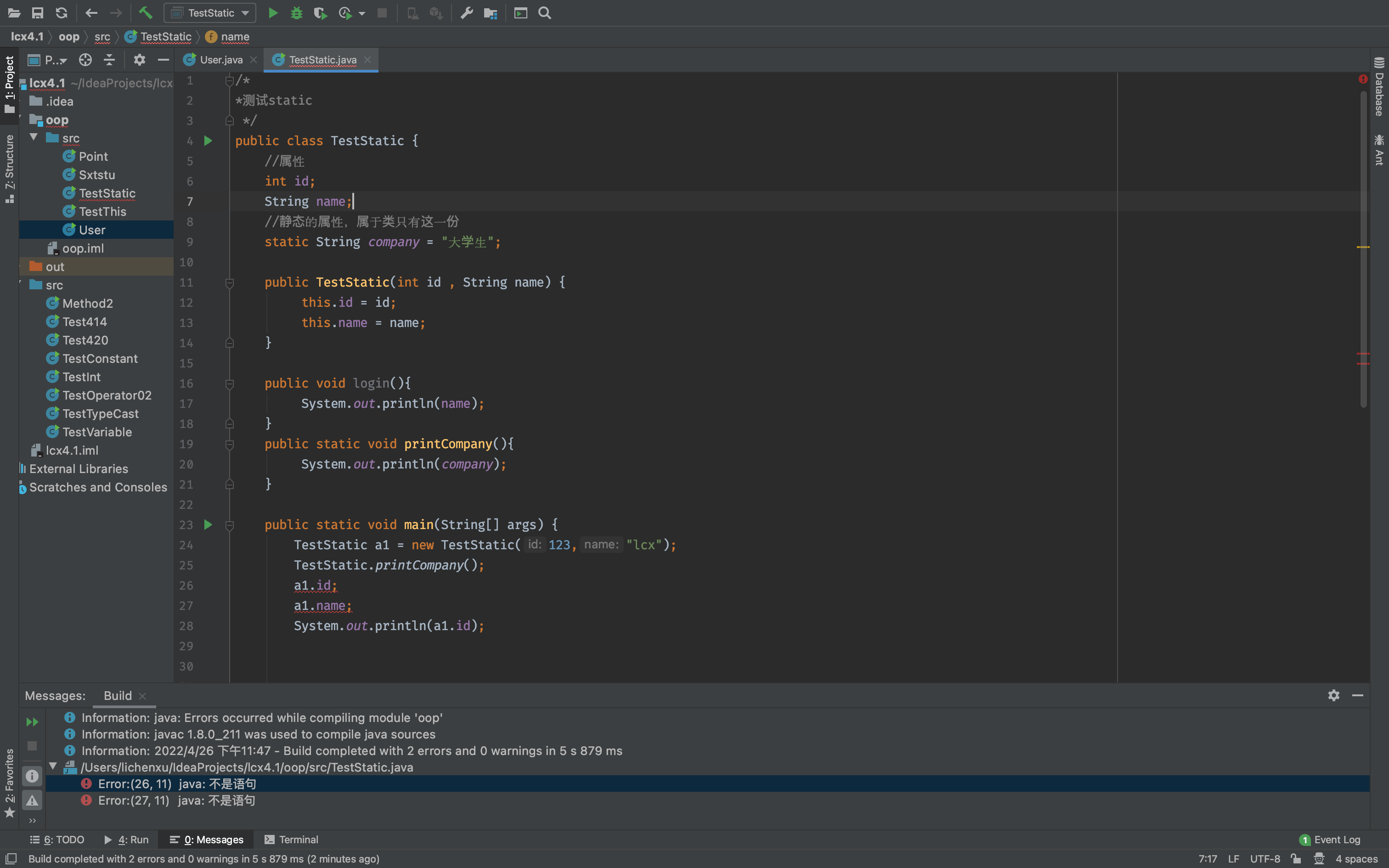Click the Save All toolbar icon
Image resolution: width=1389 pixels, height=868 pixels.
(38, 13)
